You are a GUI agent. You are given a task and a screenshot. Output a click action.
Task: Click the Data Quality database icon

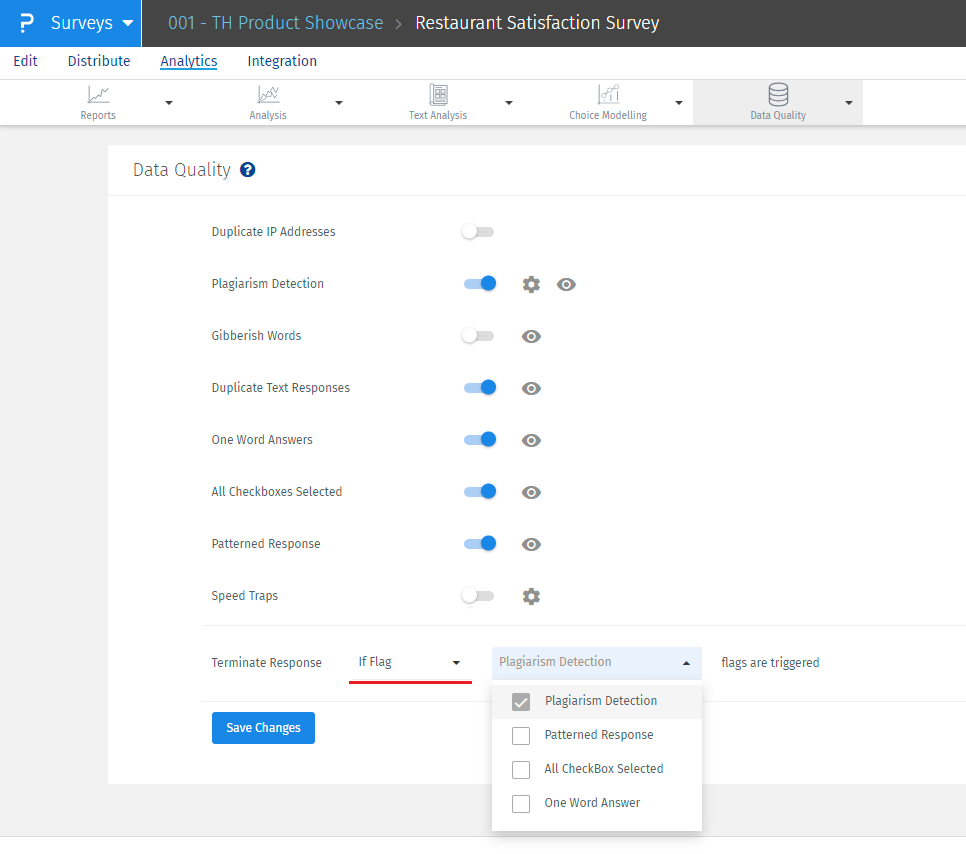click(778, 95)
